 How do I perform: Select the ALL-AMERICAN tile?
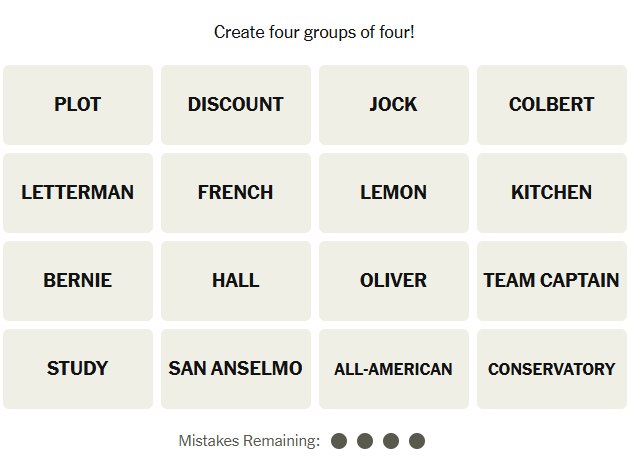point(394,369)
